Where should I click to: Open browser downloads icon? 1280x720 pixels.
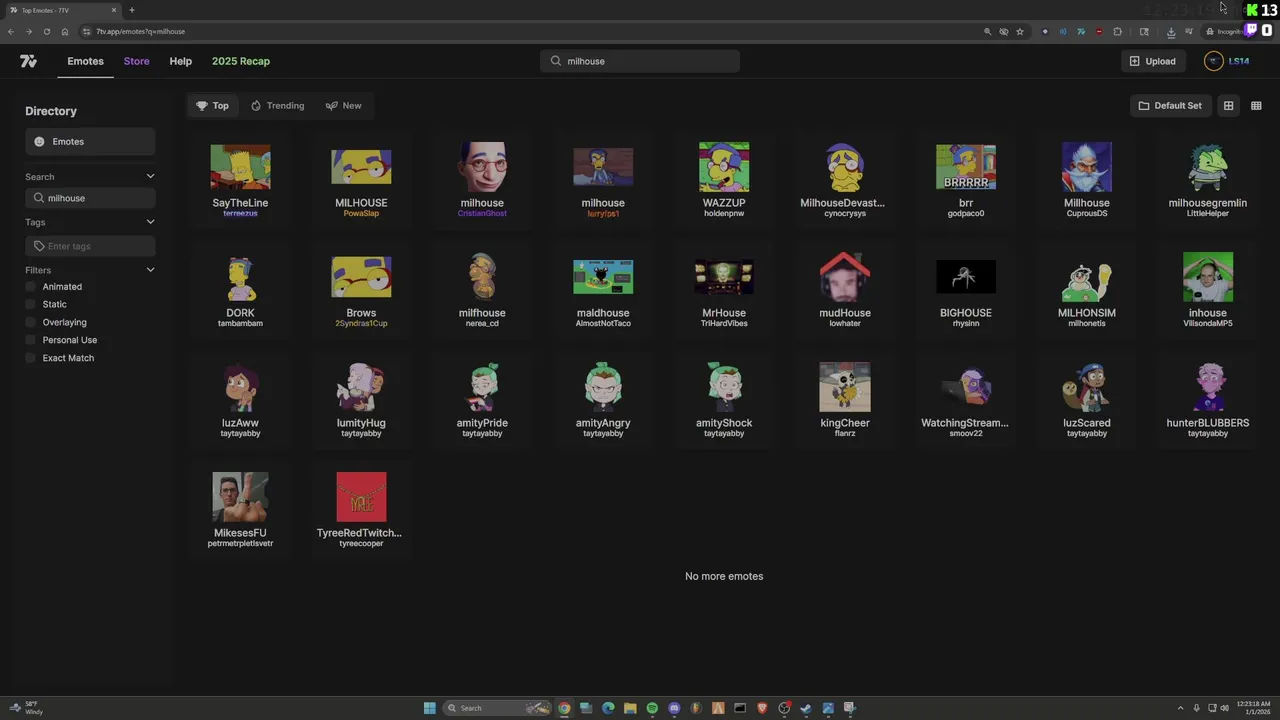tap(1171, 31)
